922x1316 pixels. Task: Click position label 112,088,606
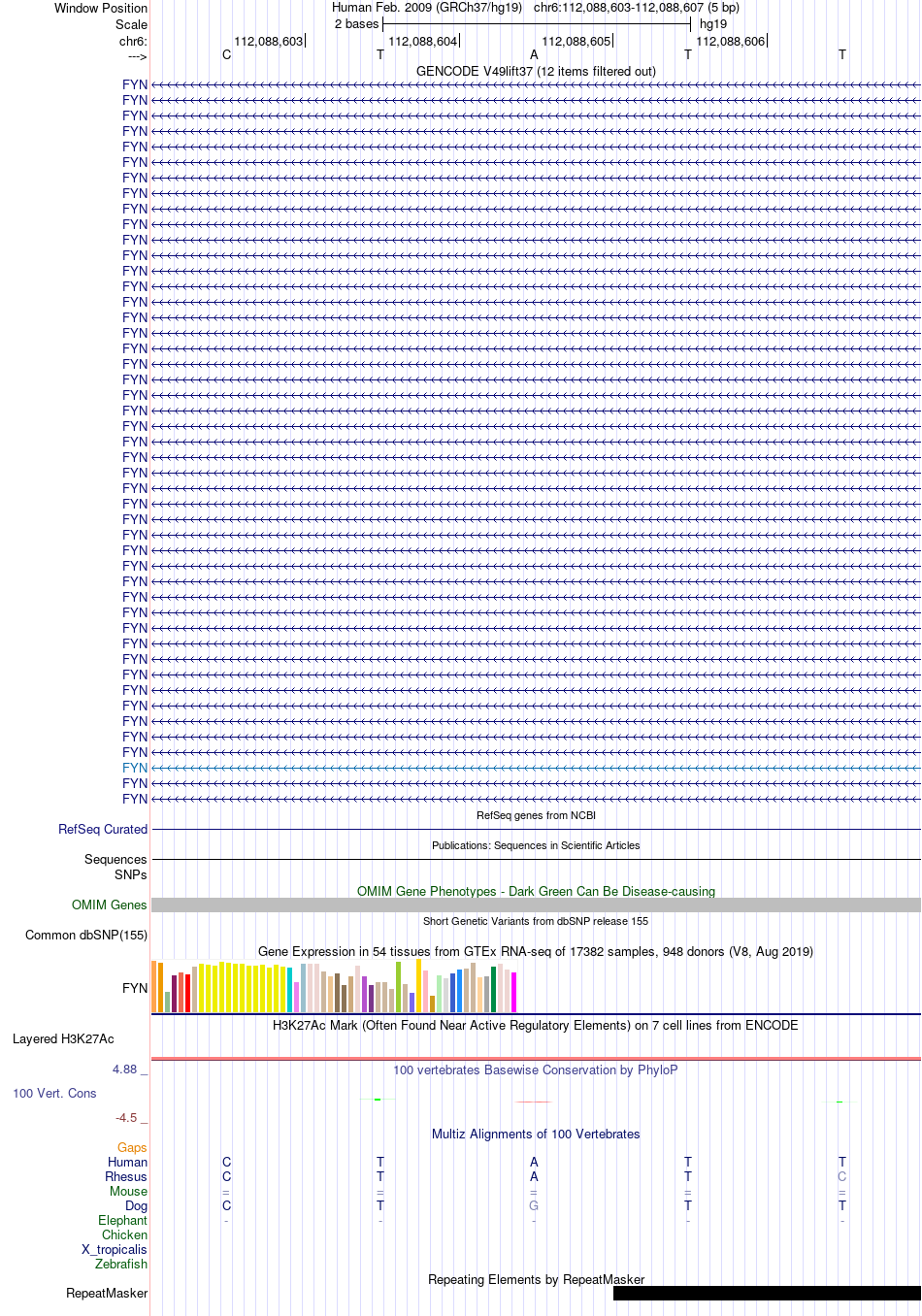731,42
